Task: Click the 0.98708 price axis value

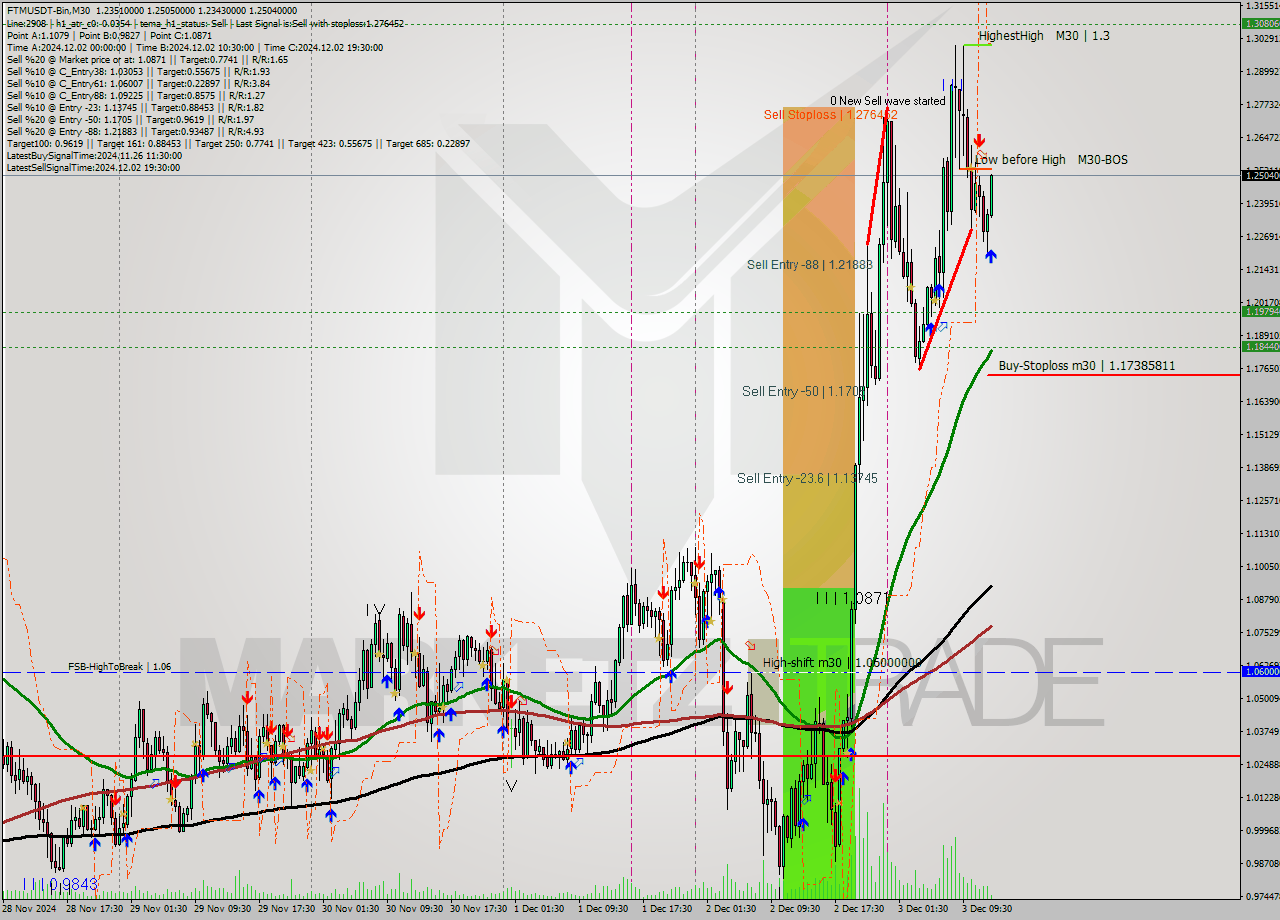Action: (x=1262, y=864)
